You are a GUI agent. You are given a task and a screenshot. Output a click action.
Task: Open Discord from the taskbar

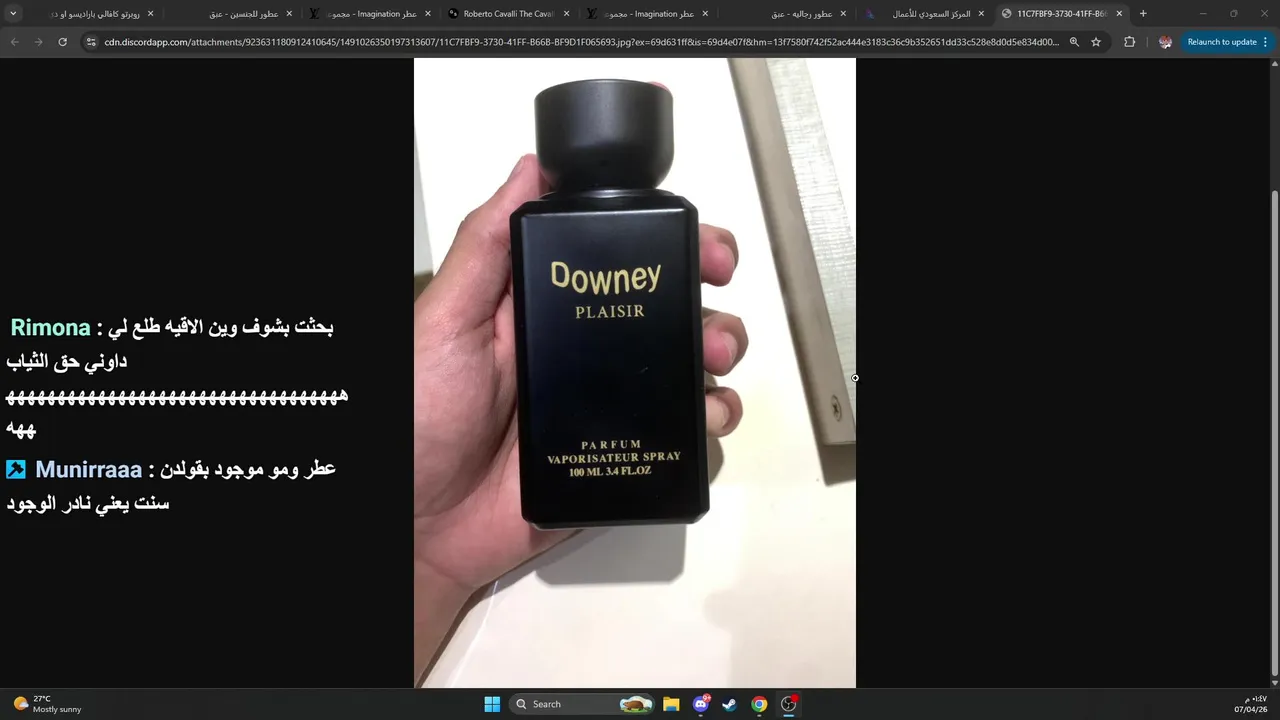[x=701, y=704]
